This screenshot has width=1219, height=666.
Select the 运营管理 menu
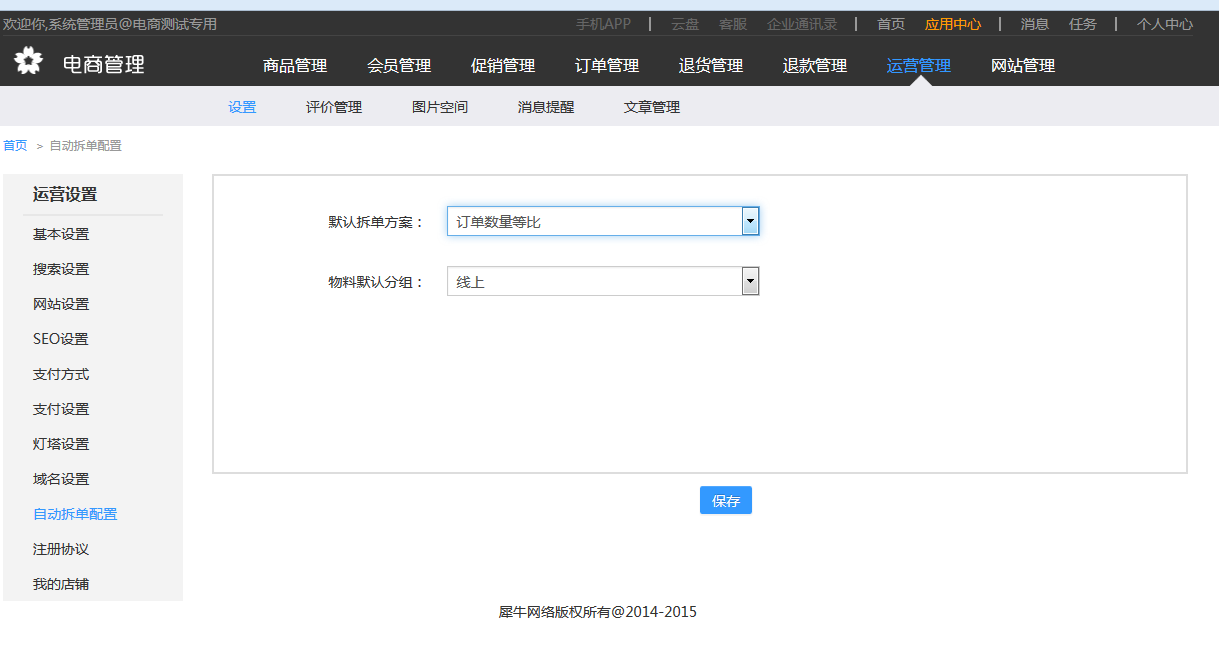click(919, 66)
